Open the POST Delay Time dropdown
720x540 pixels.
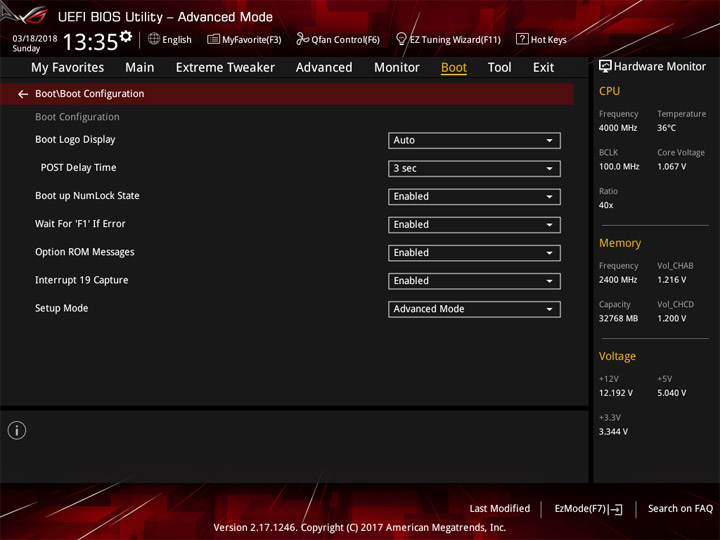click(474, 169)
